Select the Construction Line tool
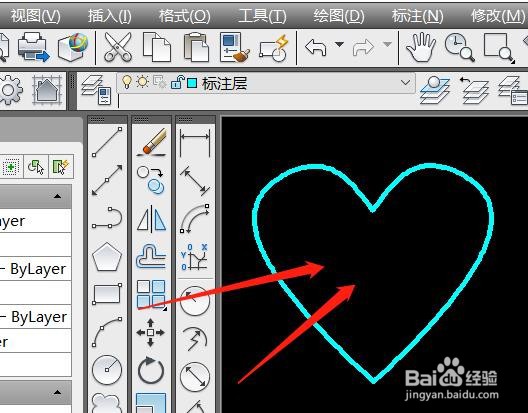This screenshot has width=528, height=413. click(x=107, y=180)
